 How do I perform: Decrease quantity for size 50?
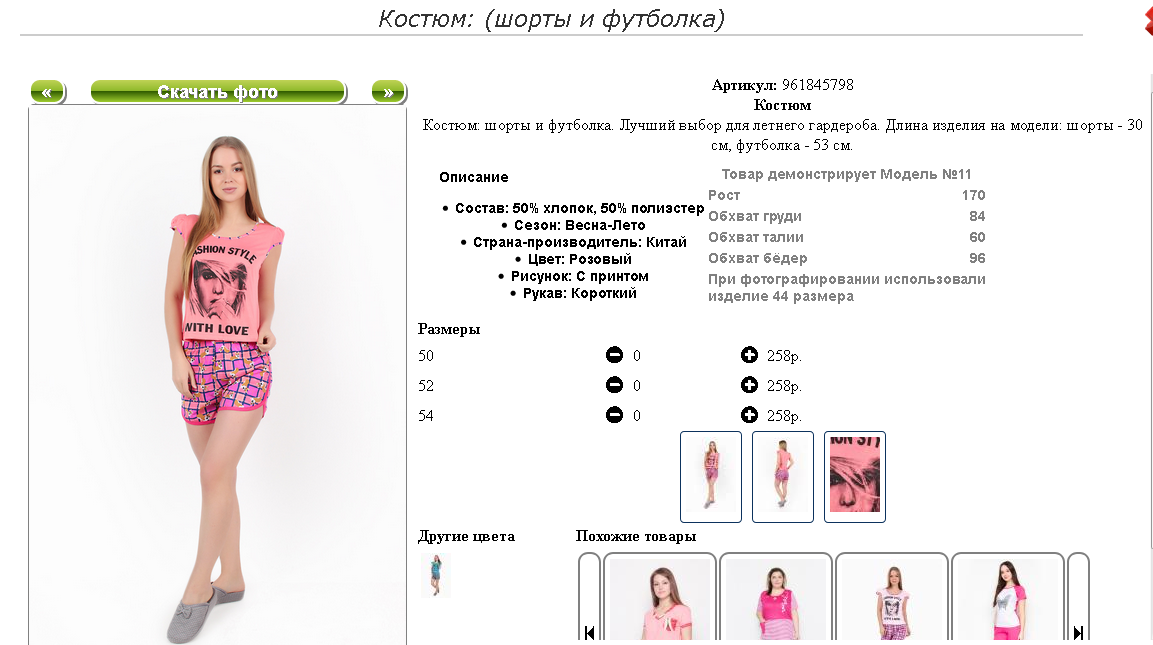[614, 355]
